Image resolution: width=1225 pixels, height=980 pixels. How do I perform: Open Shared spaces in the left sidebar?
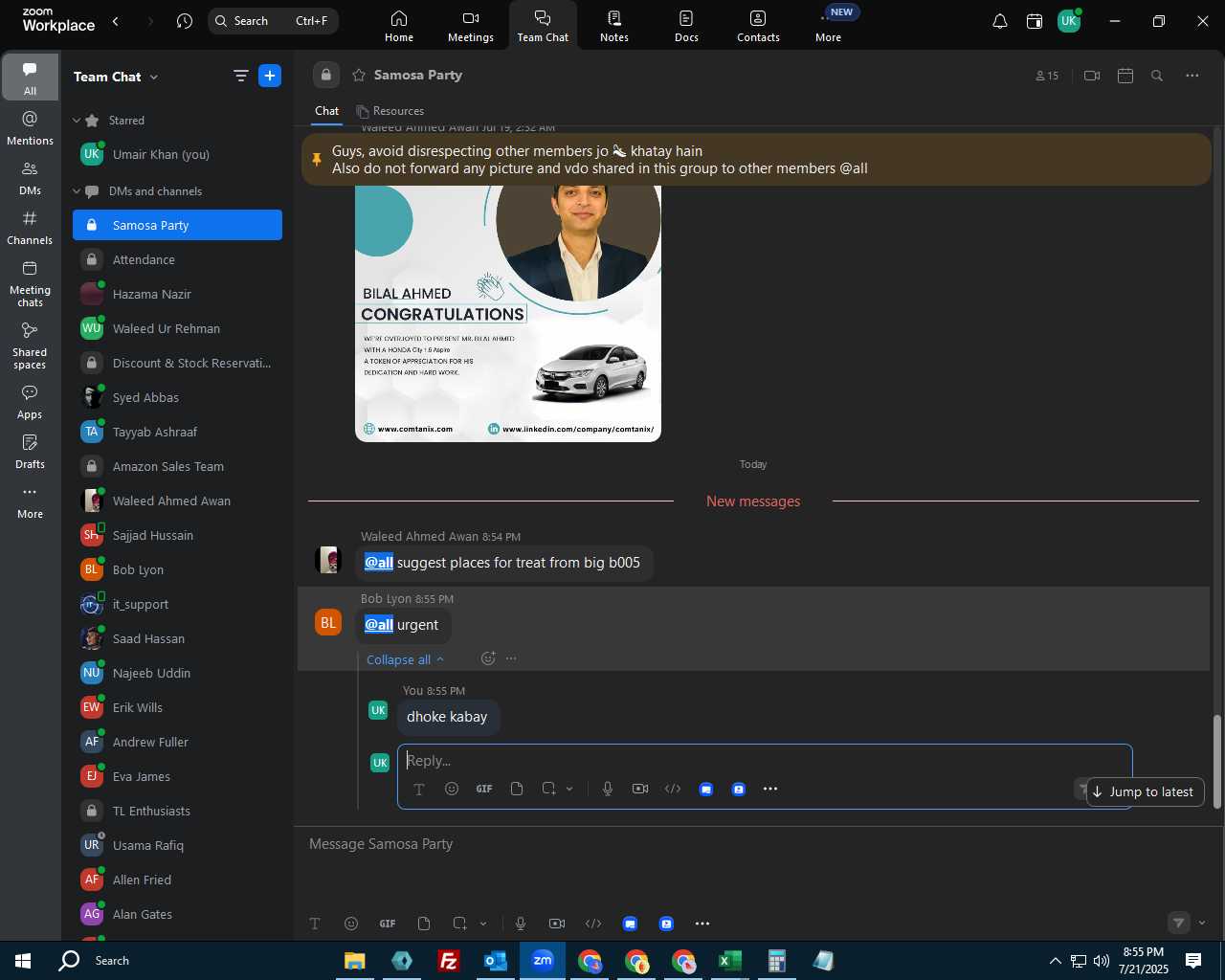30,345
